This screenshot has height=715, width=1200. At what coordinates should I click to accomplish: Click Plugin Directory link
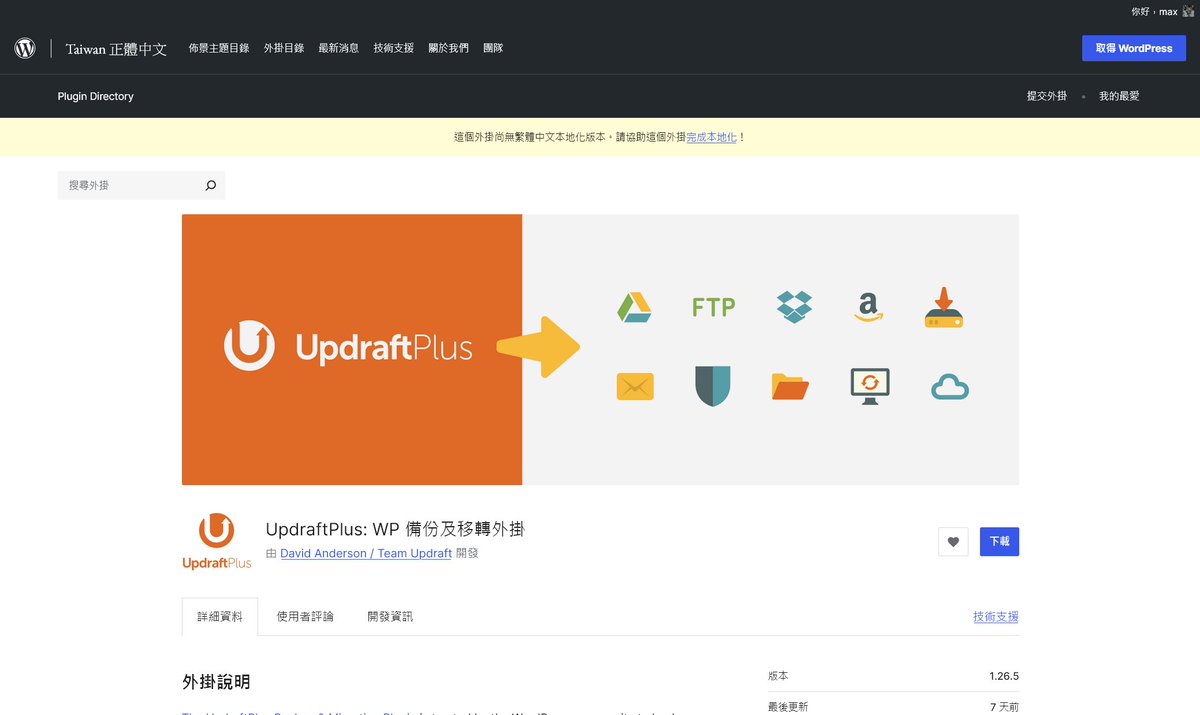pyautogui.click(x=96, y=96)
